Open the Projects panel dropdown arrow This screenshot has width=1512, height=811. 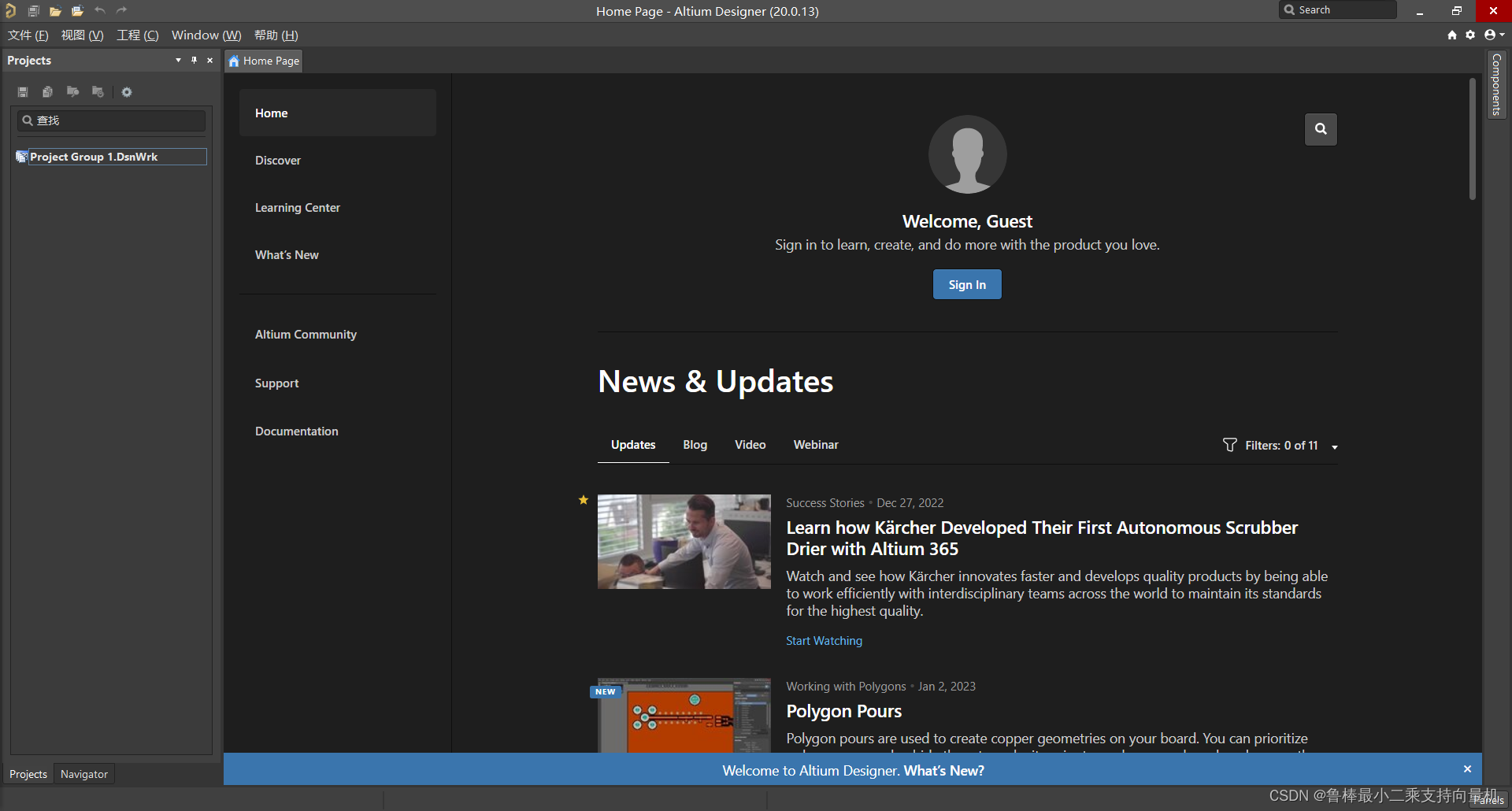pos(178,60)
